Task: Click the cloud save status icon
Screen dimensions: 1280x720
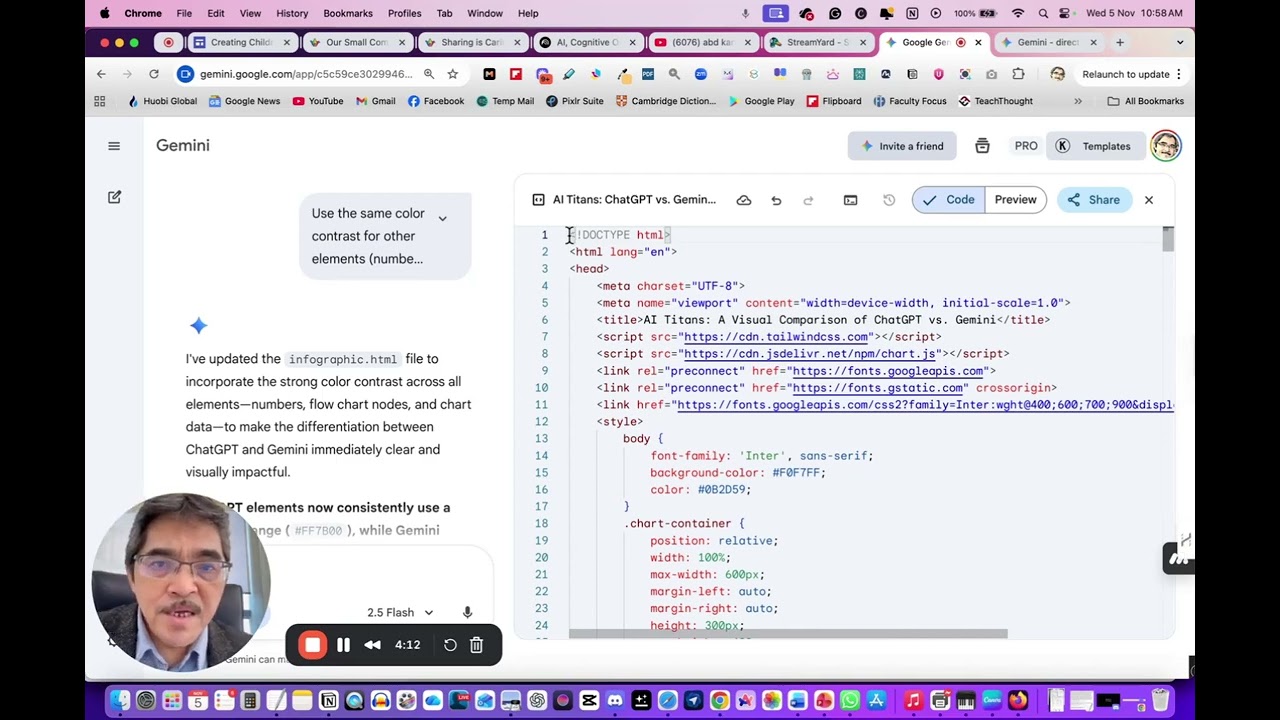Action: [x=744, y=200]
